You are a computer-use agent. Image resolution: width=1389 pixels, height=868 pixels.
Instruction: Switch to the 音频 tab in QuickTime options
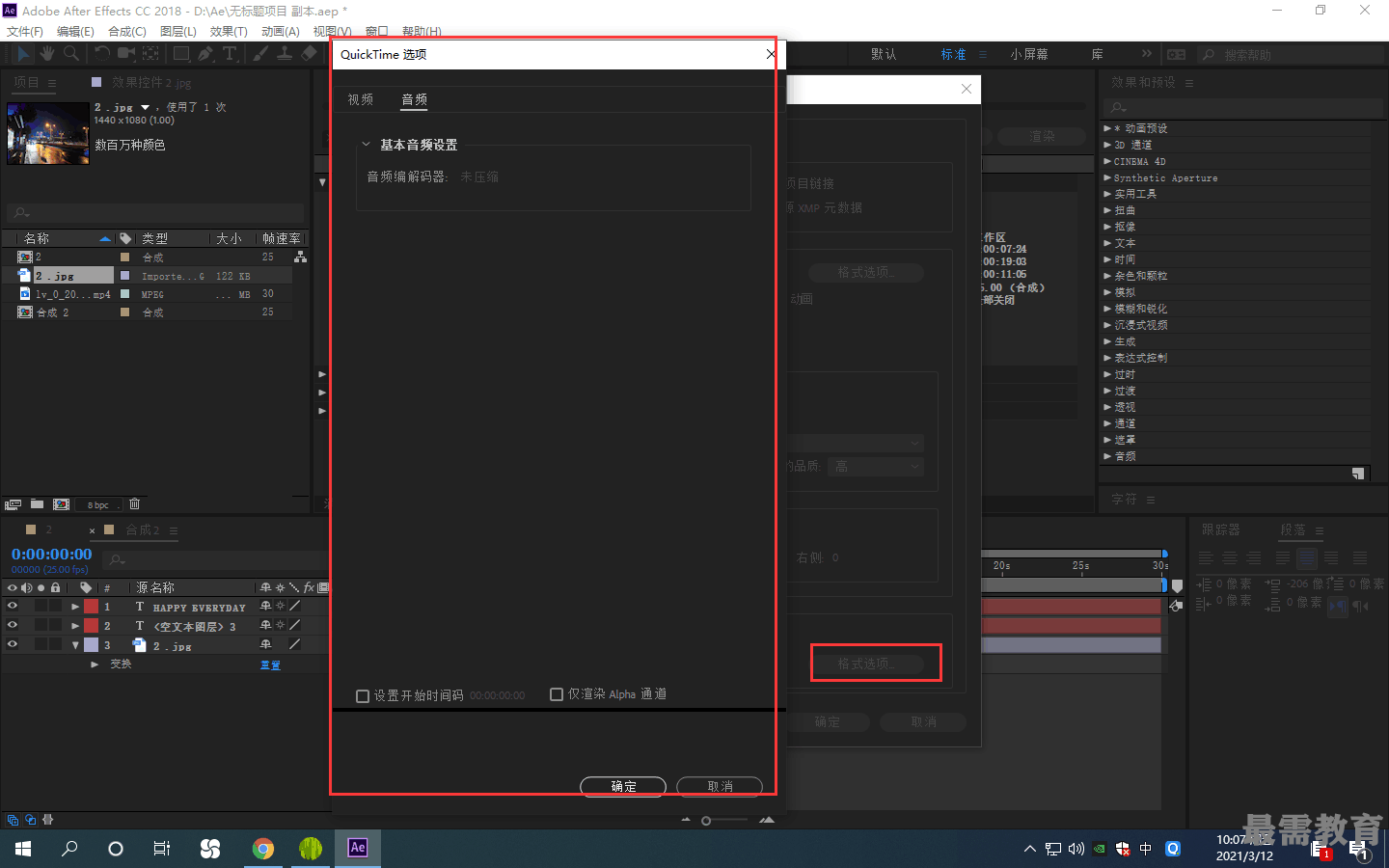click(415, 99)
